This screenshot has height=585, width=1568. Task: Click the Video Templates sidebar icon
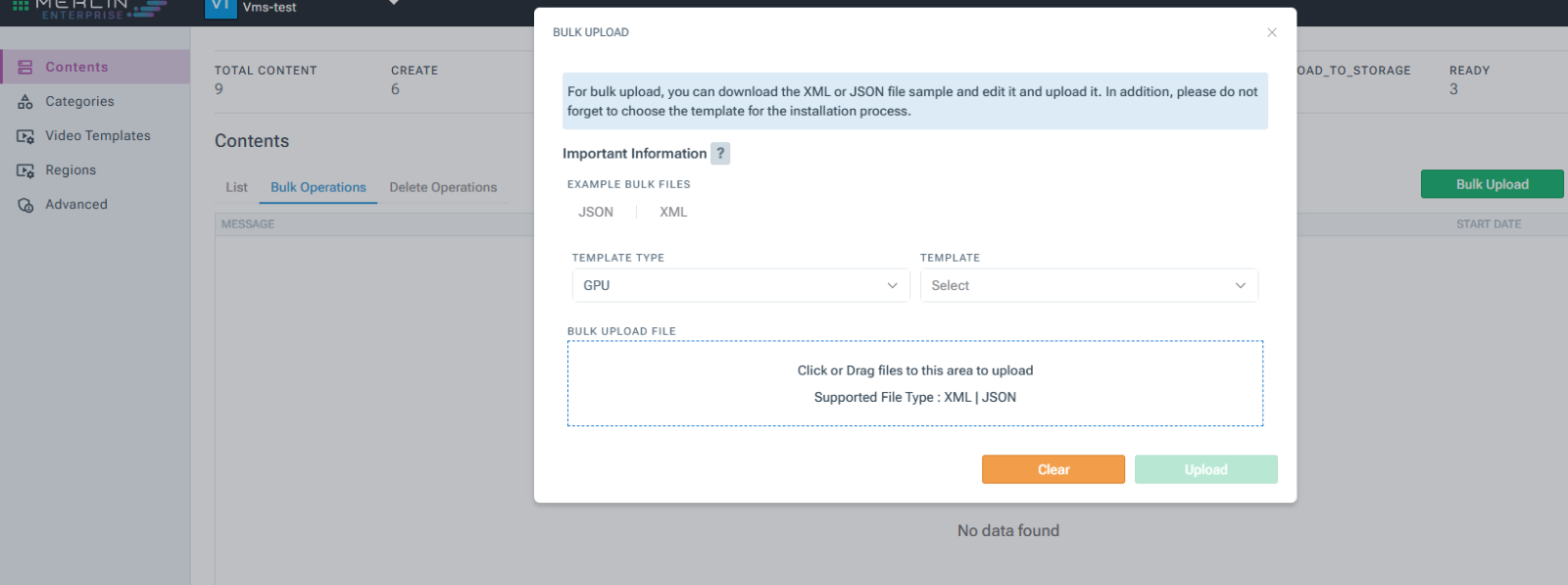coord(25,136)
